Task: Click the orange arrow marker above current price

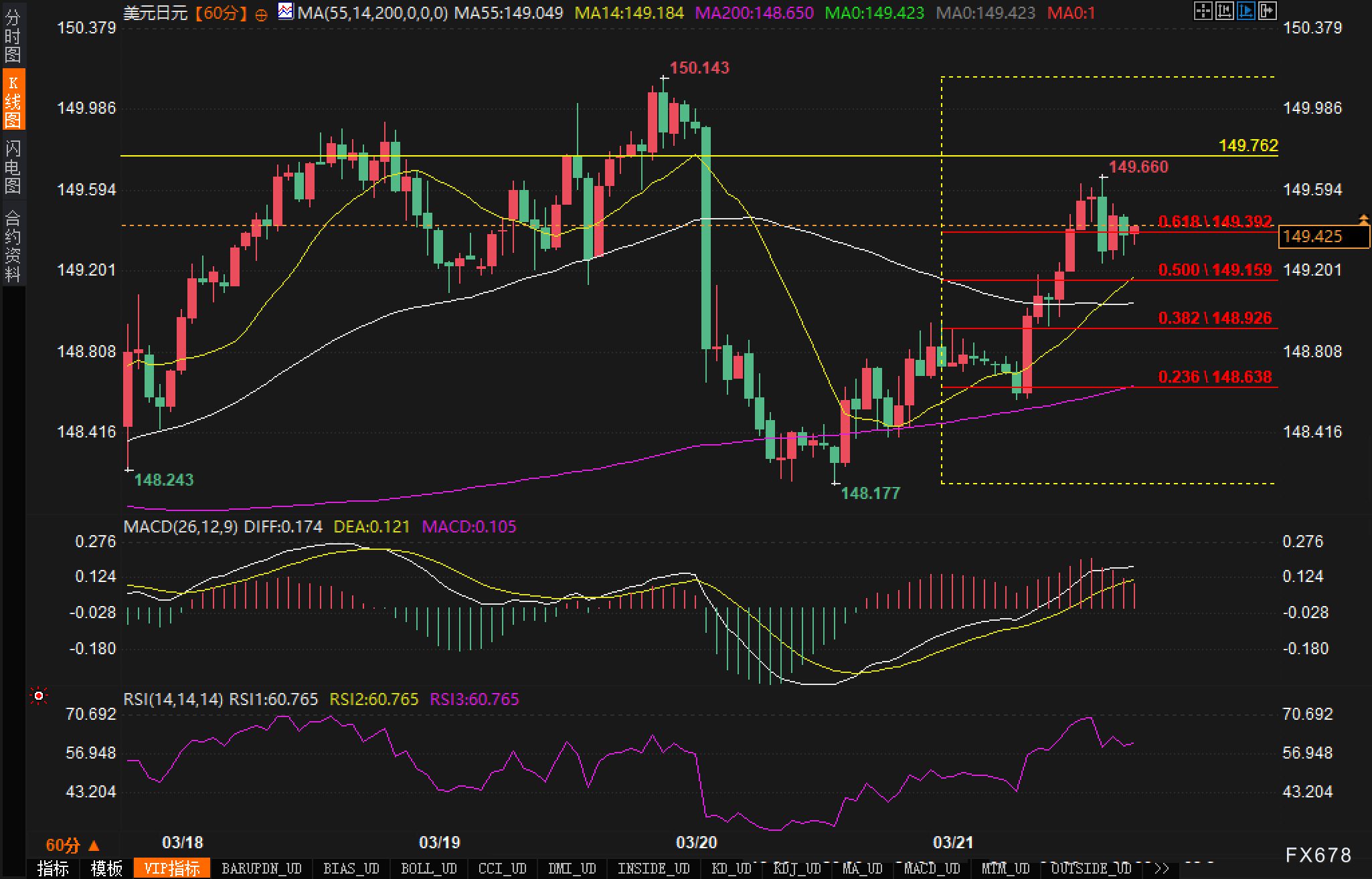Action: coord(1363,219)
